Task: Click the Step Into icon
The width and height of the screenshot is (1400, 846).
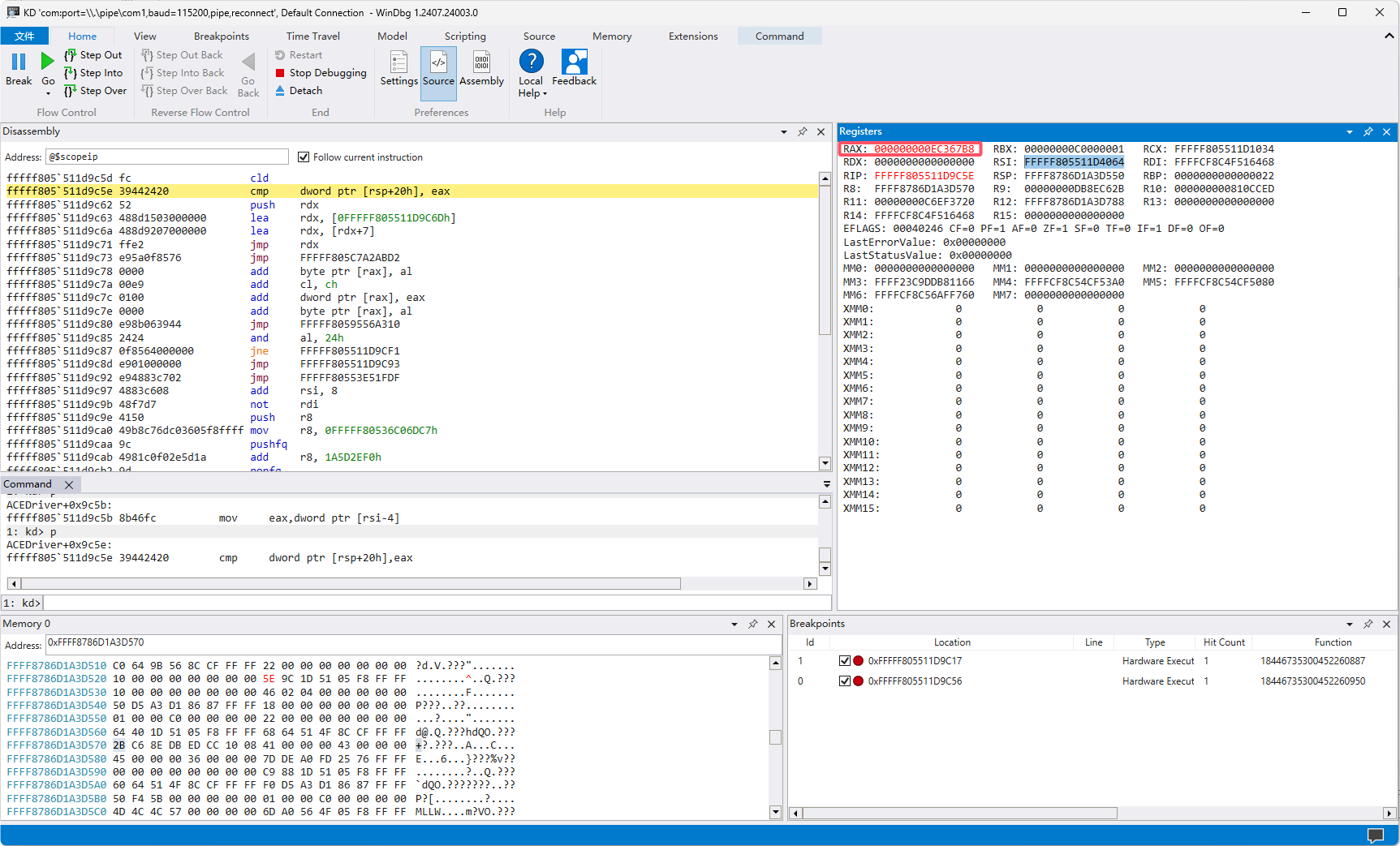Action: click(x=71, y=73)
